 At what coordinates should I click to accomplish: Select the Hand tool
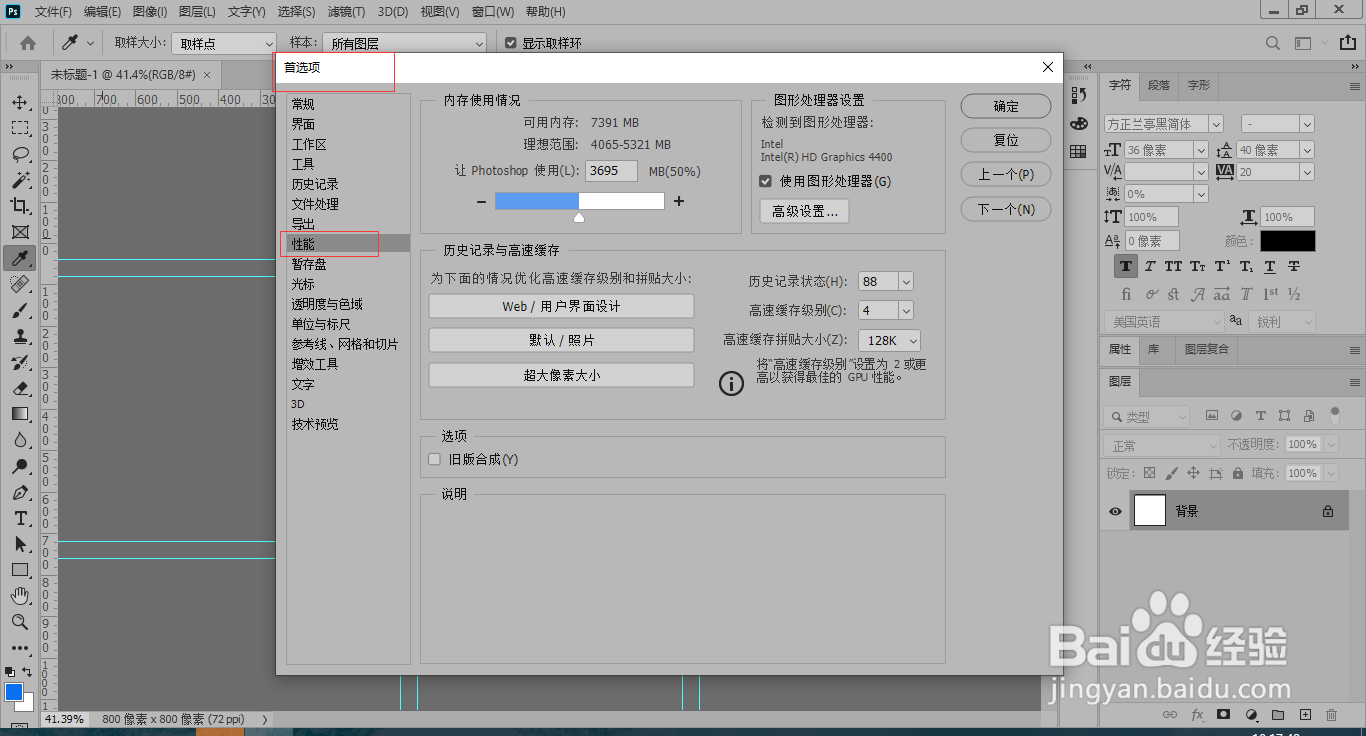tap(21, 597)
